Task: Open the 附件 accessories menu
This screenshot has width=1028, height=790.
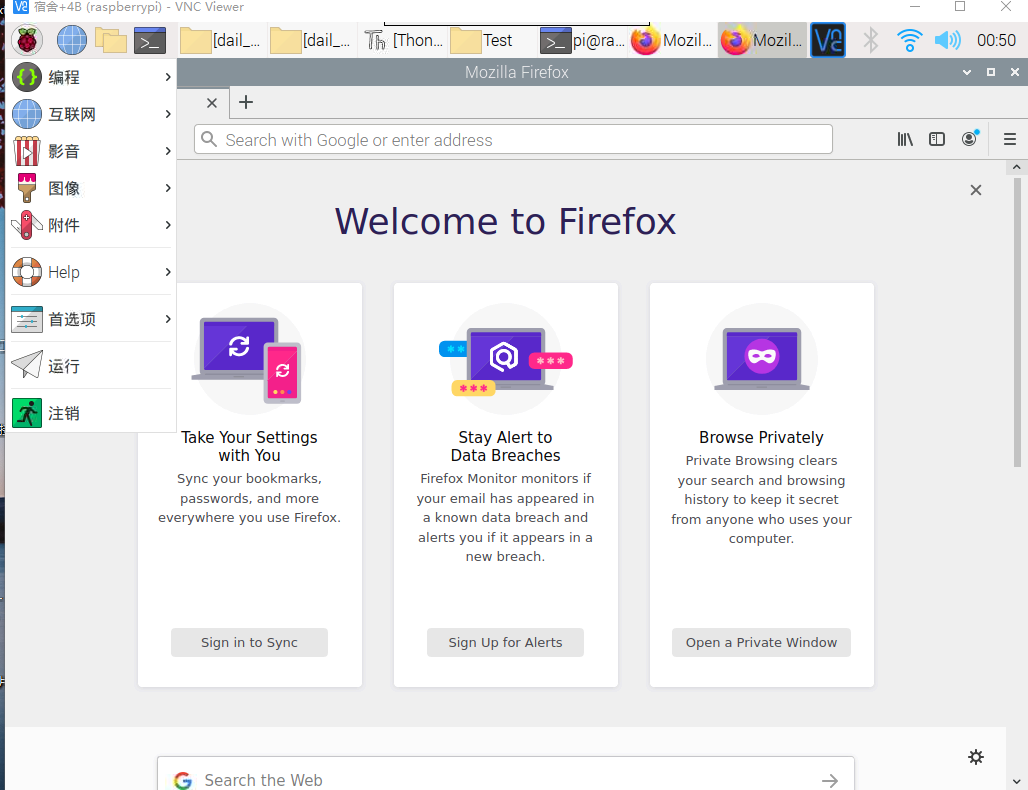Action: point(91,225)
